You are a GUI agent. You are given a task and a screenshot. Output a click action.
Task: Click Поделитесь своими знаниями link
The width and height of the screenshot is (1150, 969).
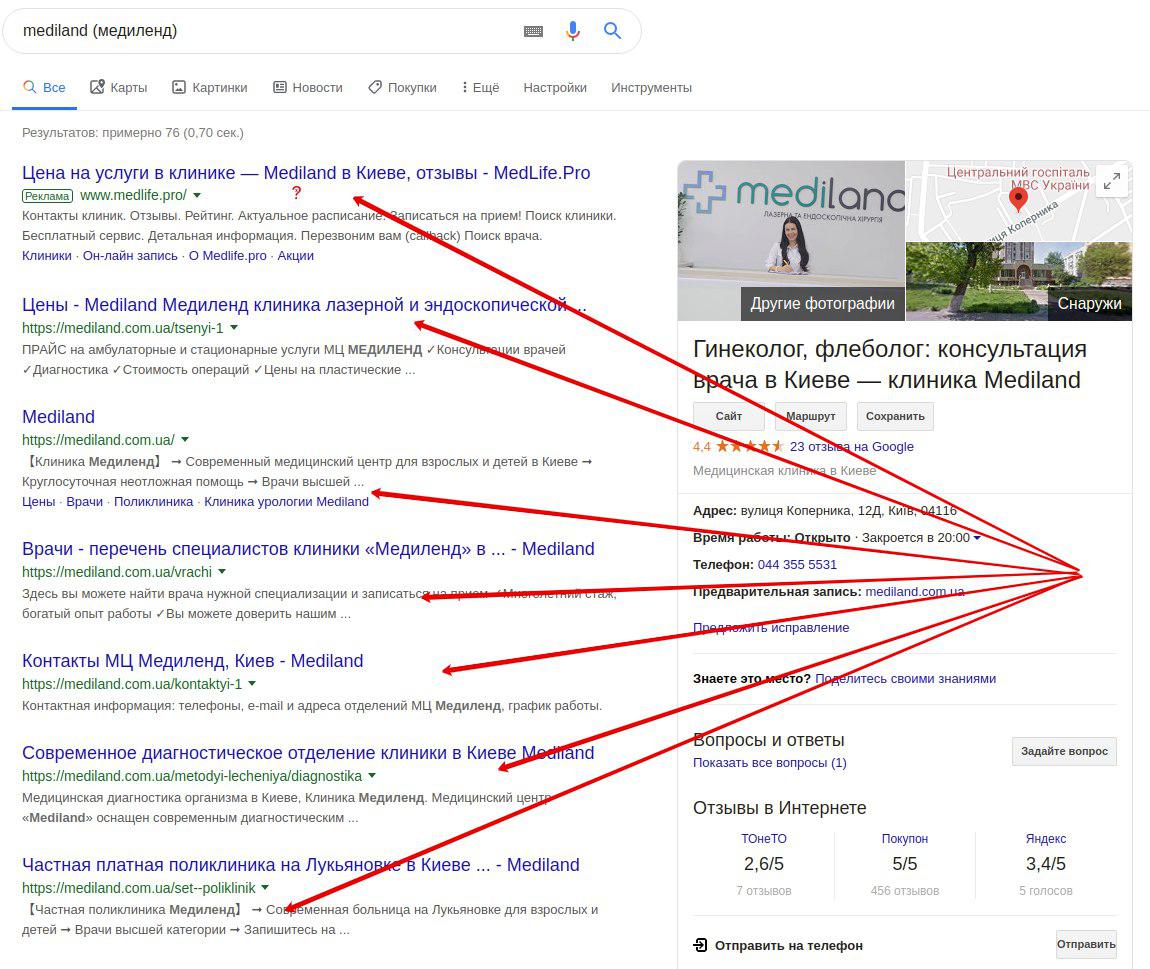click(906, 679)
